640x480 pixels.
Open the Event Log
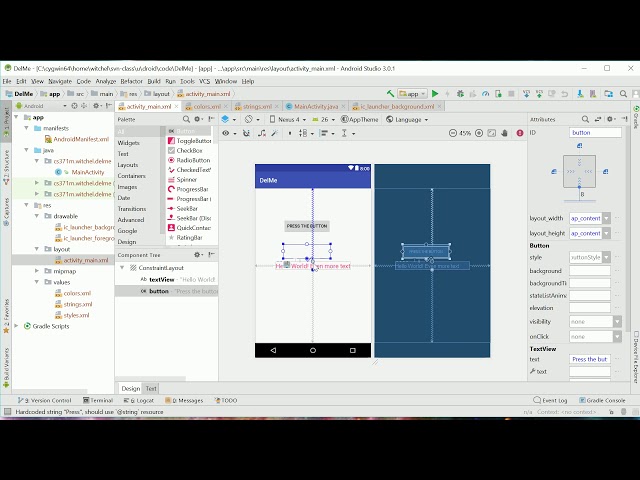tap(551, 400)
